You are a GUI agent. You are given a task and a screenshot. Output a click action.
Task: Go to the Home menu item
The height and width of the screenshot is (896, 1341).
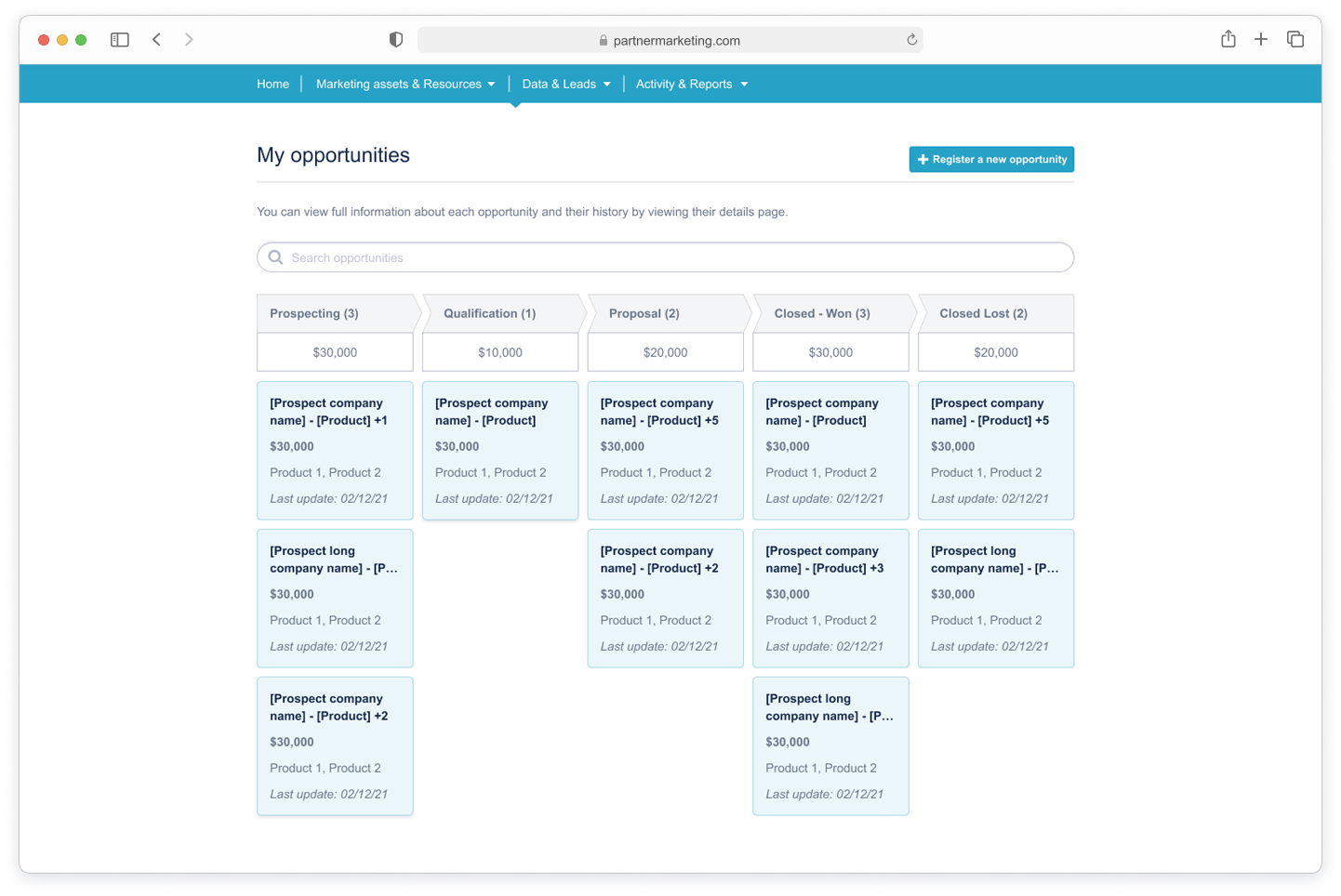[272, 84]
